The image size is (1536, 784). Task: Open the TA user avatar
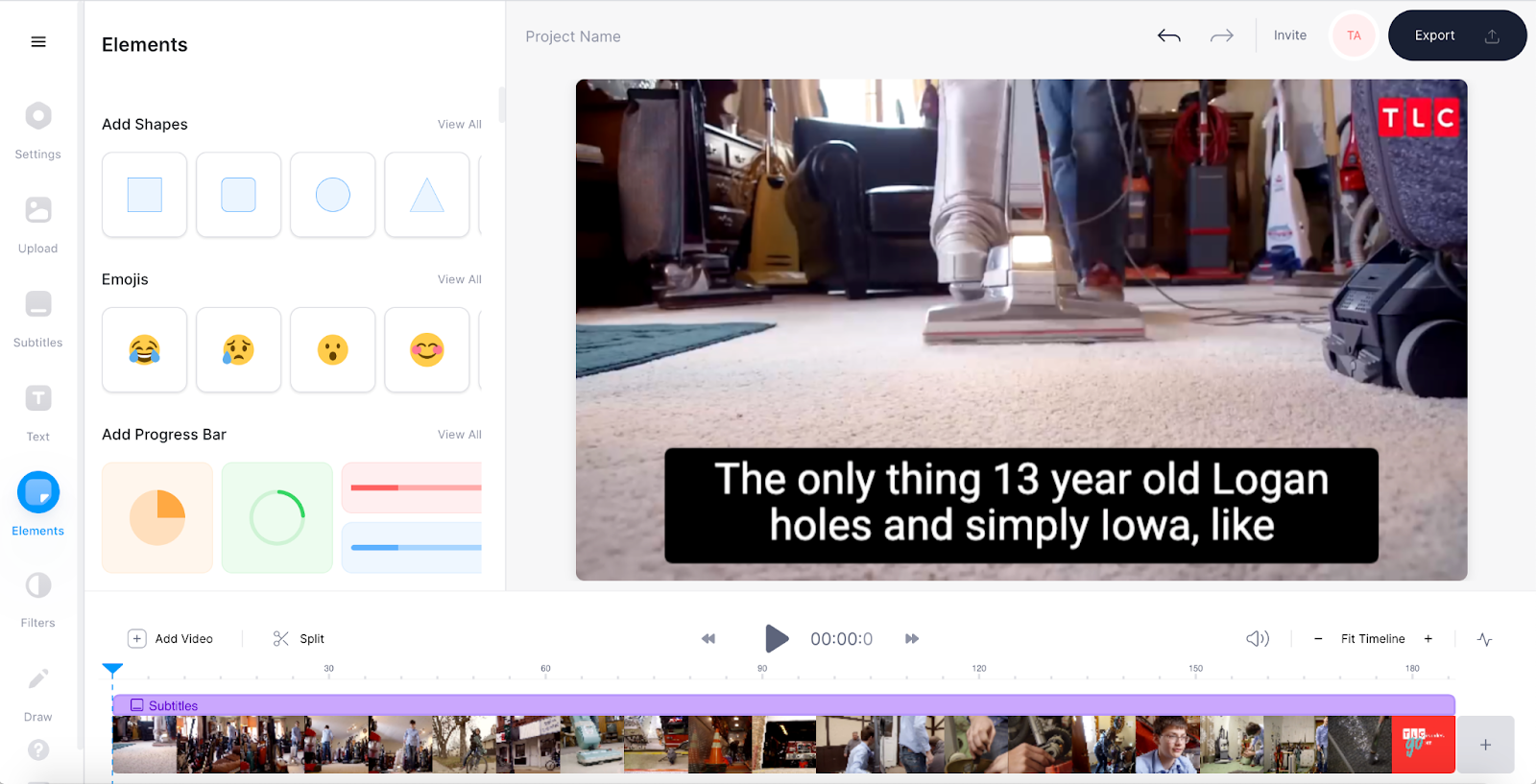(x=1354, y=36)
